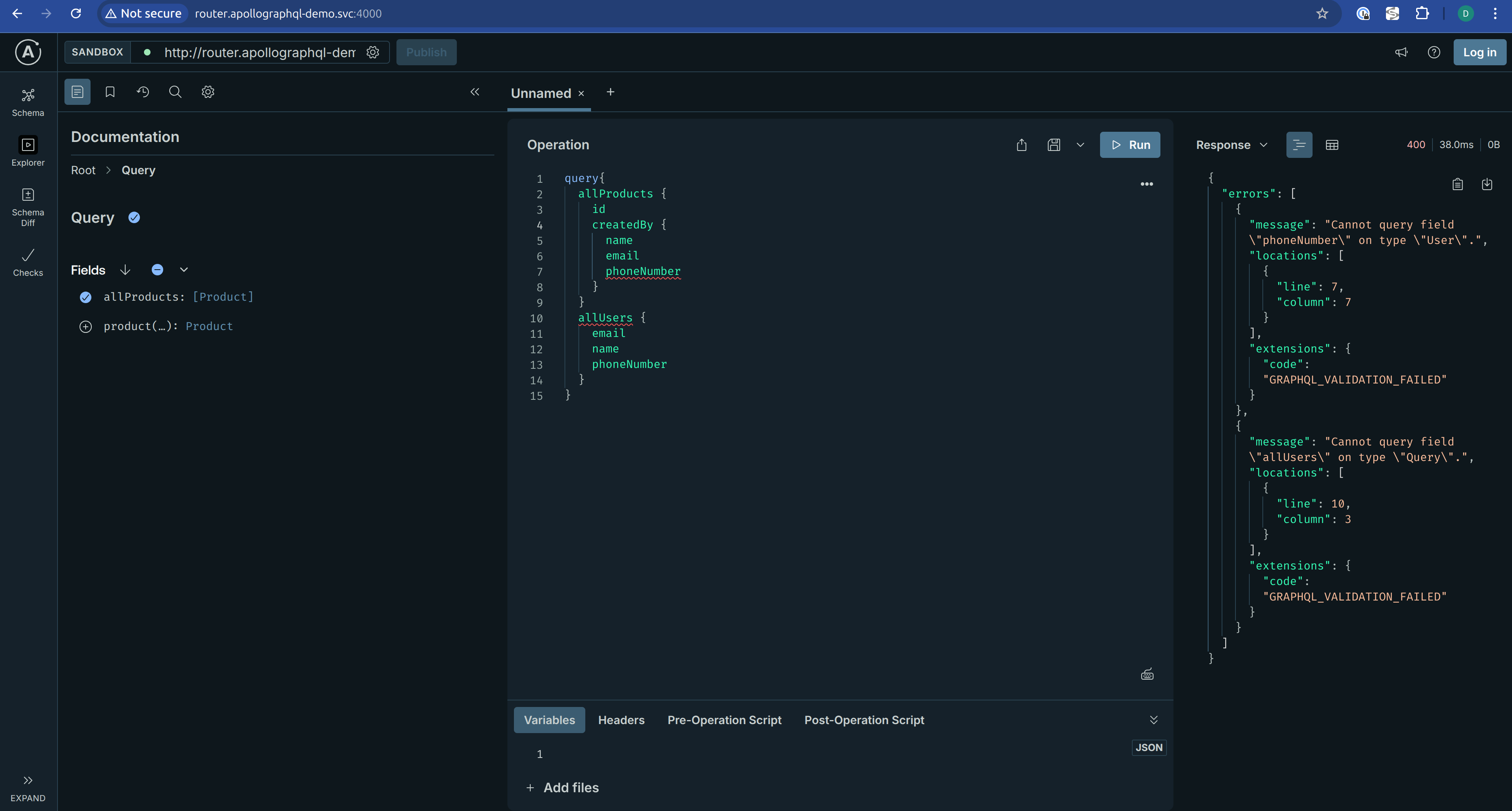Open the Response type dropdown
This screenshot has height=811, width=1512.
[x=1231, y=145]
